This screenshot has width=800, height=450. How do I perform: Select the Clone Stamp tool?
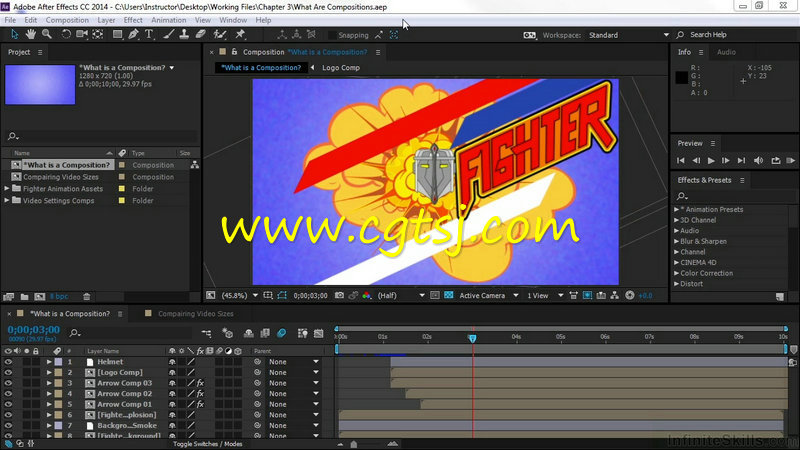click(x=184, y=34)
